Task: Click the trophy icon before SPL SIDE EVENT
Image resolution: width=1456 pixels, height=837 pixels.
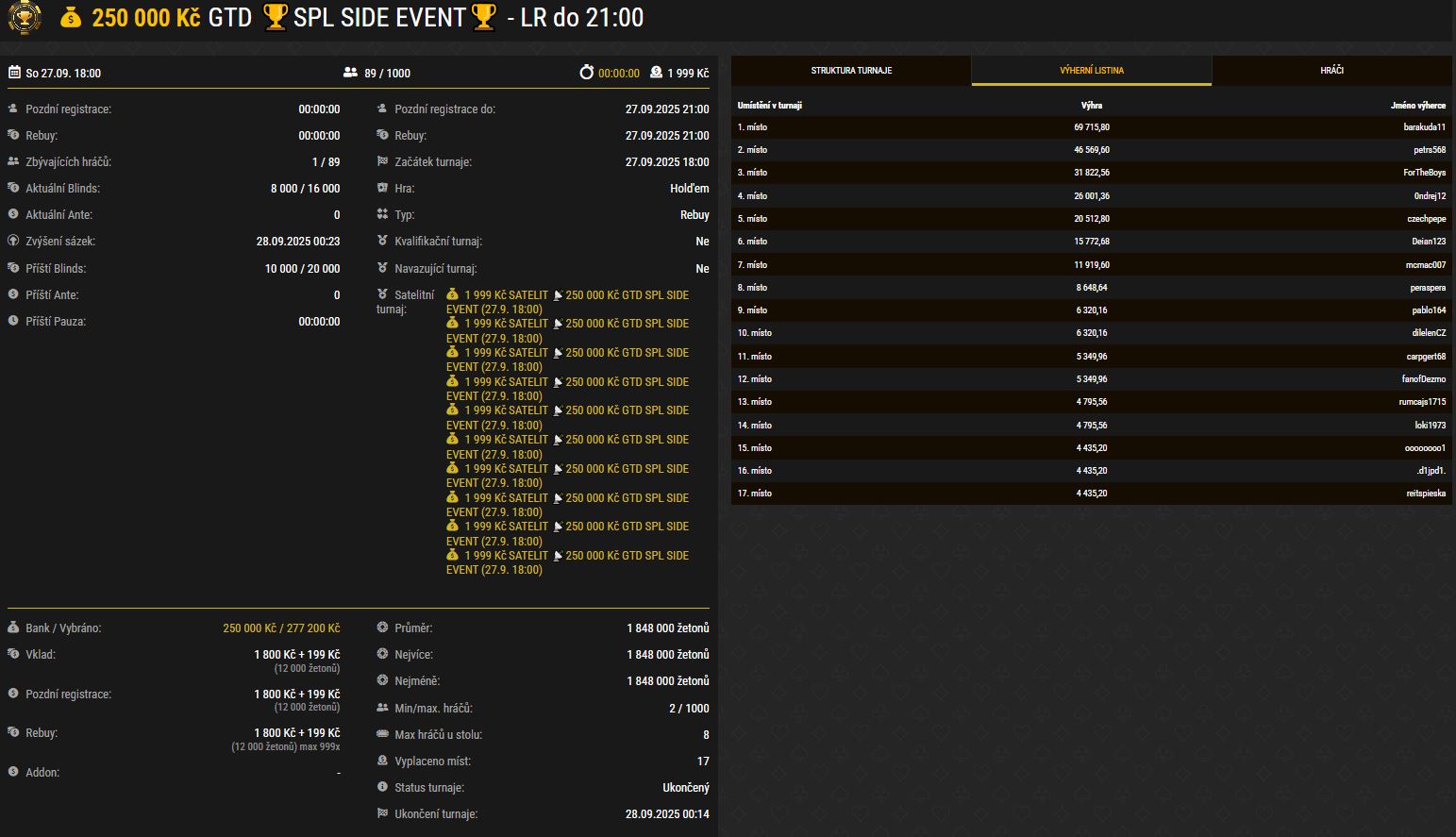Action: point(275,17)
